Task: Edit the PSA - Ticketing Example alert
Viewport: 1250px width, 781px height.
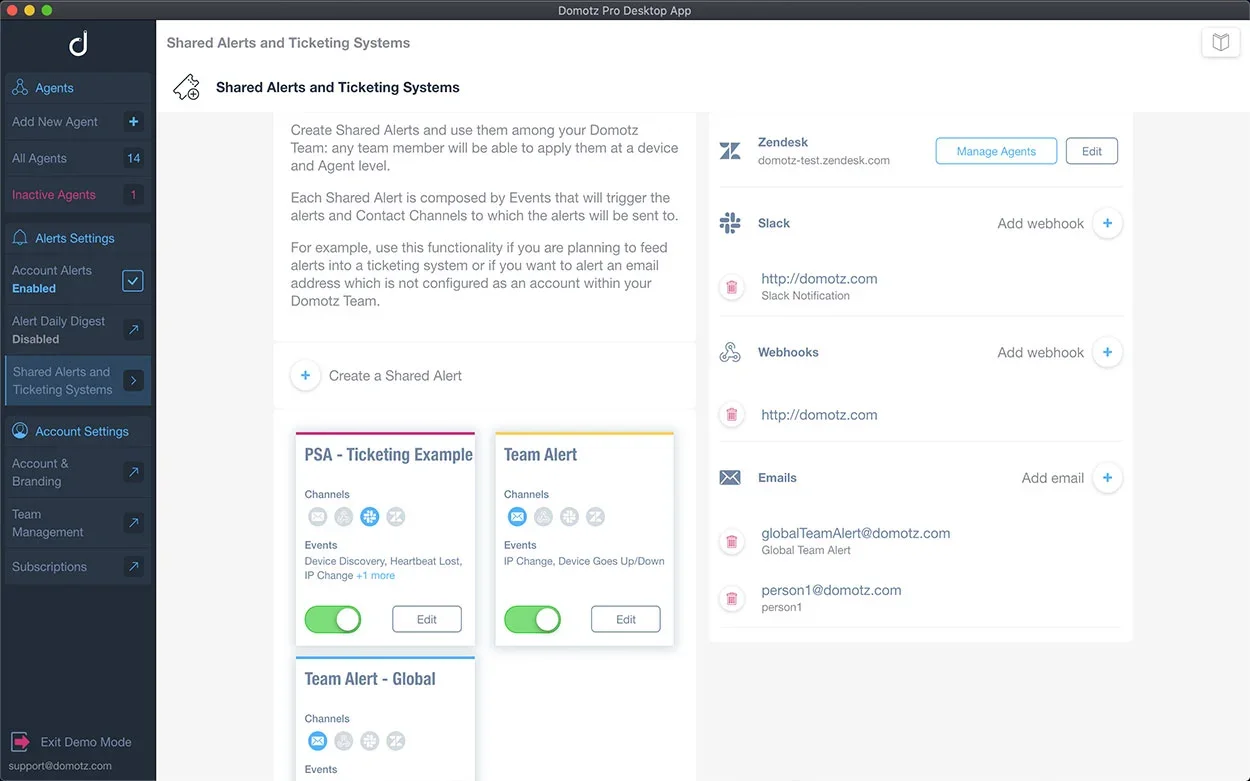Action: coord(427,619)
